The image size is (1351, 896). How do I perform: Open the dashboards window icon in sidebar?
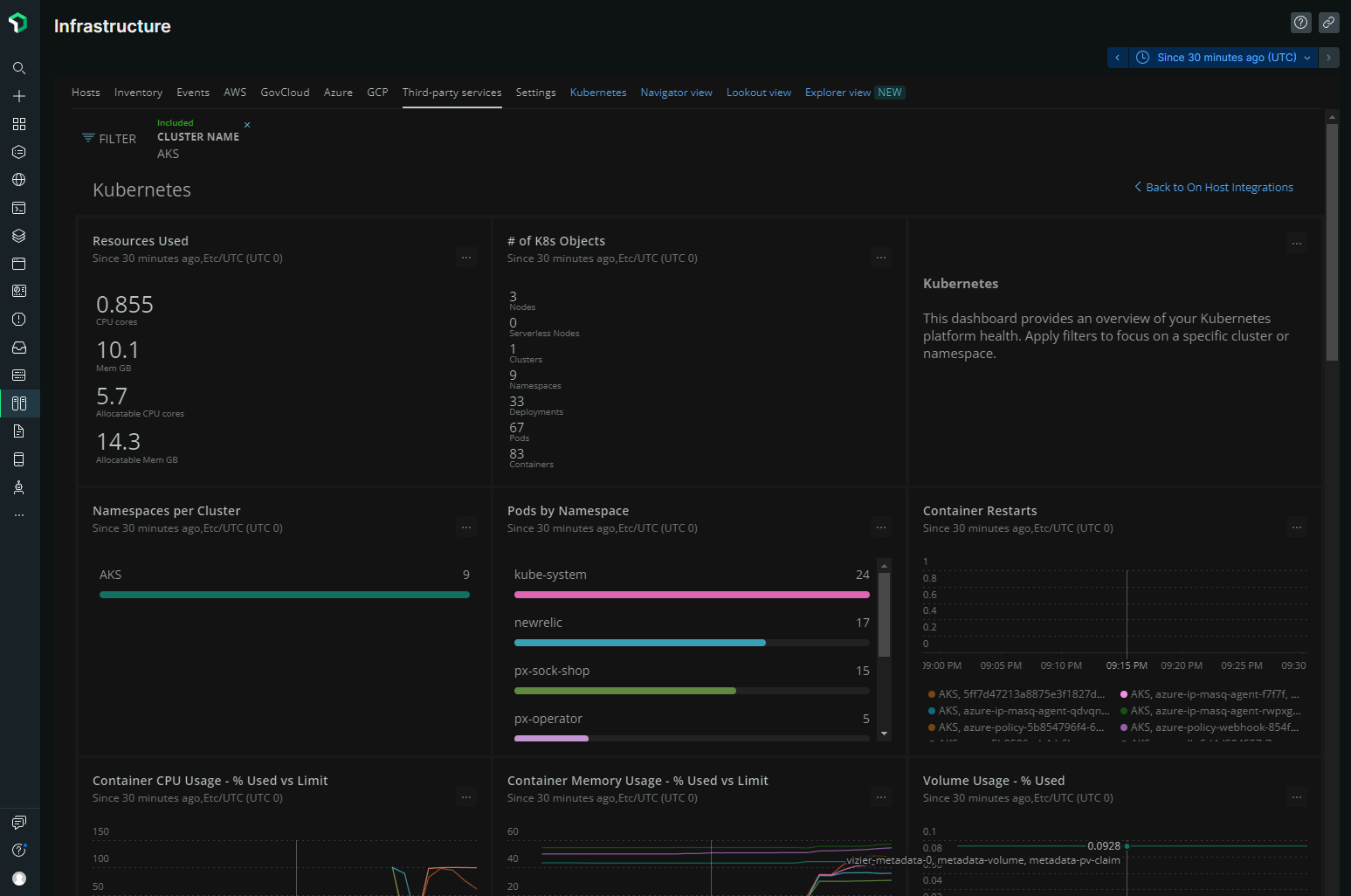point(19,264)
